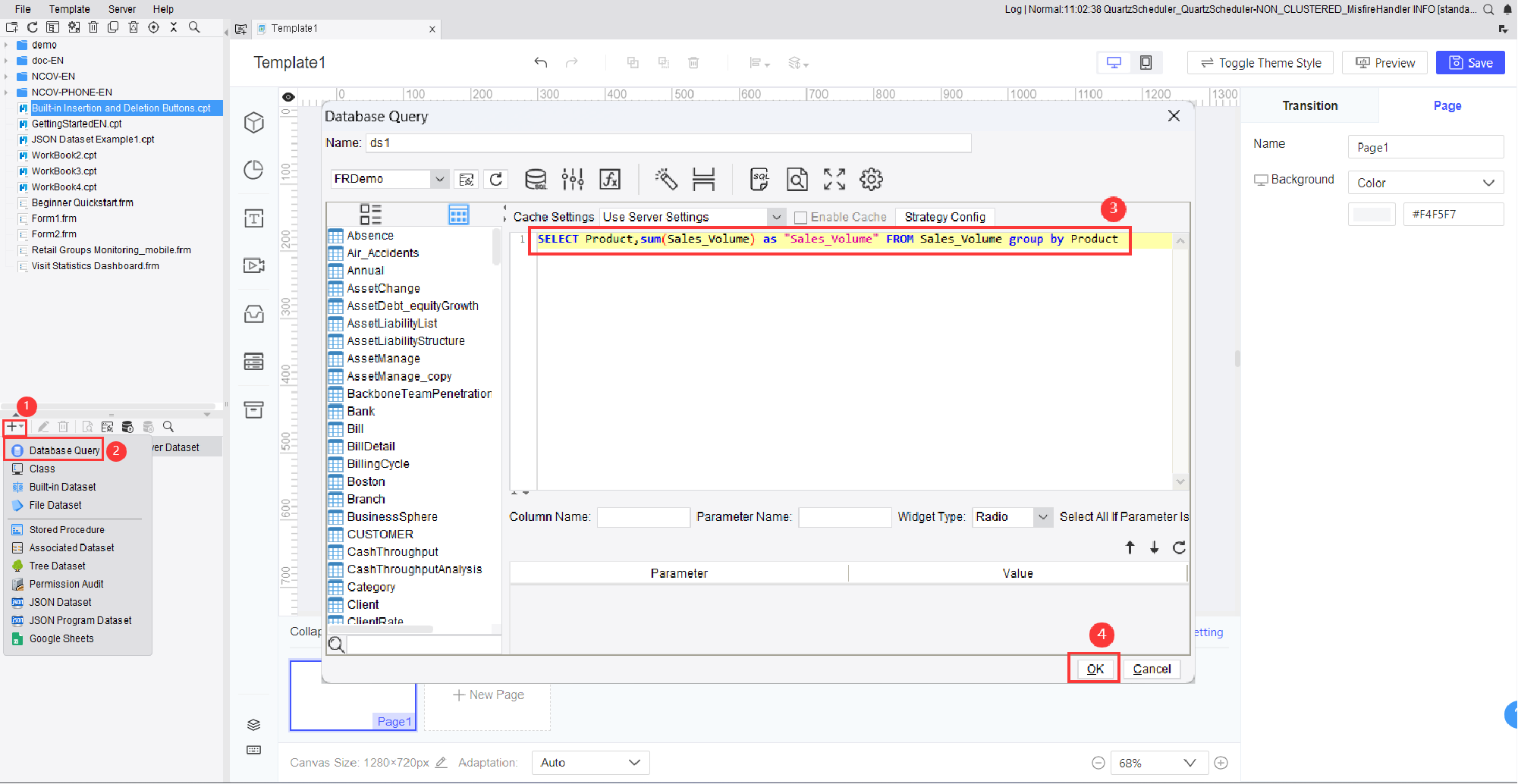Open the component layers panel
This screenshot has height=784, width=1518.
coord(253,724)
